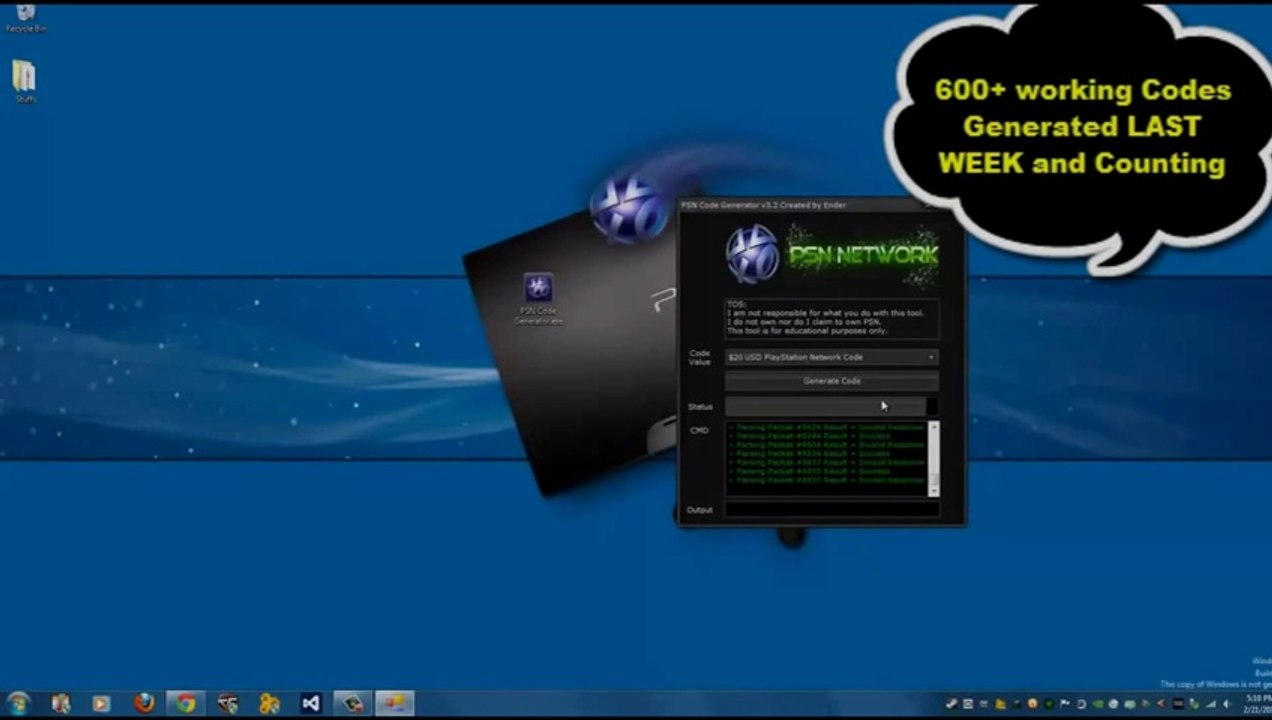1272x720 pixels.
Task: Click the CMD log scrollbar up arrow
Action: pos(934,427)
